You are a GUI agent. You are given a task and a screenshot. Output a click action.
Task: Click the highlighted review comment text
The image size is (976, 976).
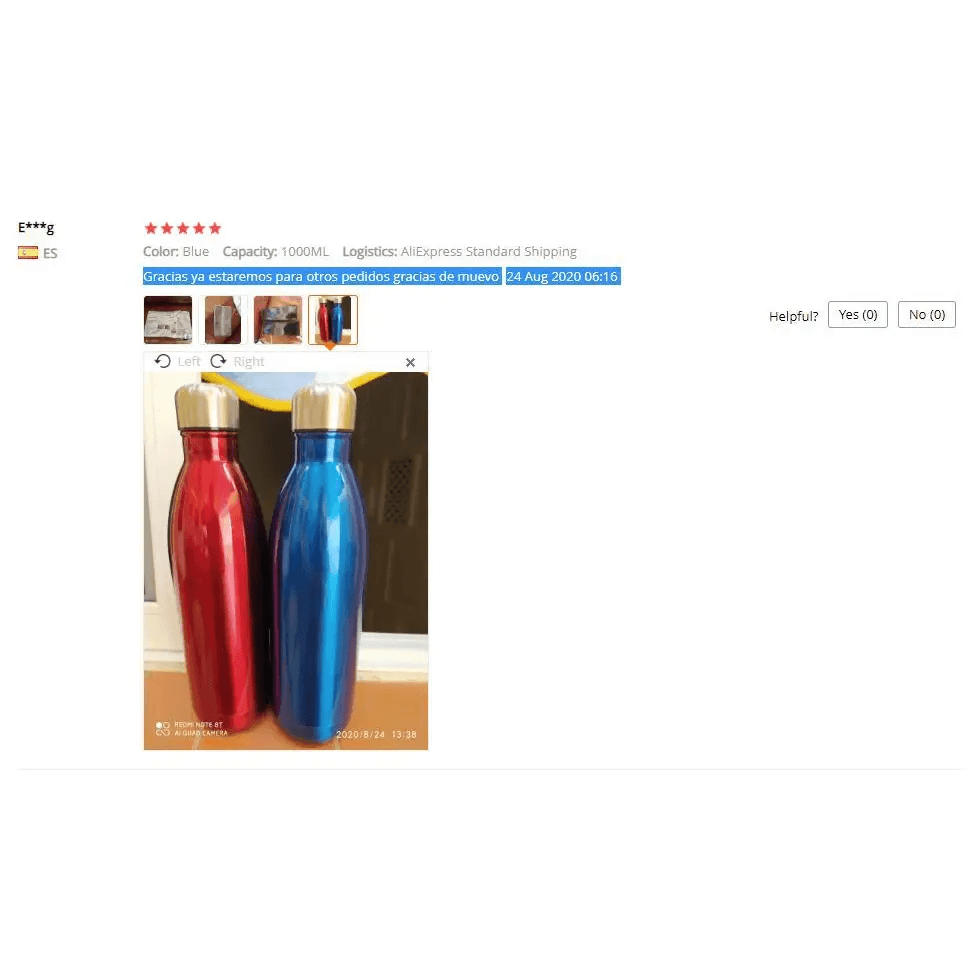(322, 276)
